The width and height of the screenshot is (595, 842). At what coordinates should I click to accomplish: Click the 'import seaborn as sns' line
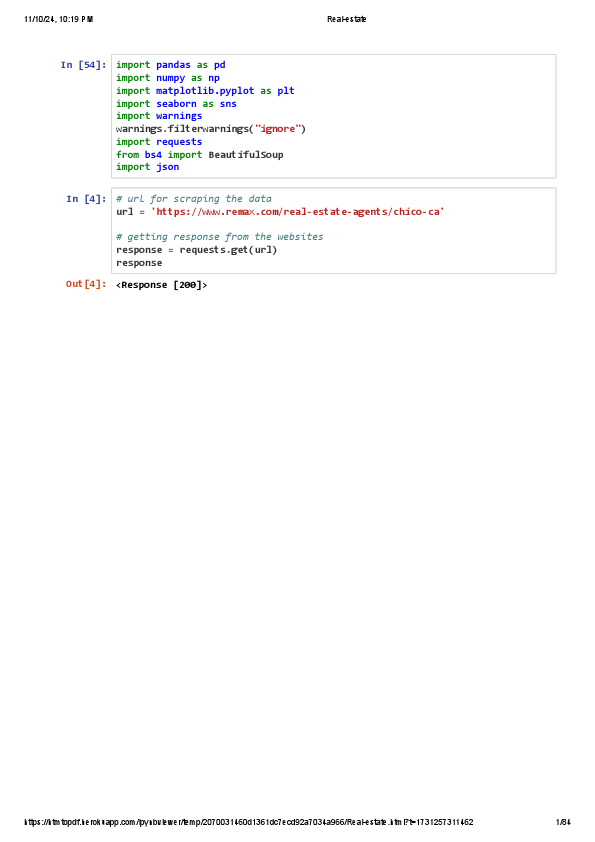[x=176, y=104]
